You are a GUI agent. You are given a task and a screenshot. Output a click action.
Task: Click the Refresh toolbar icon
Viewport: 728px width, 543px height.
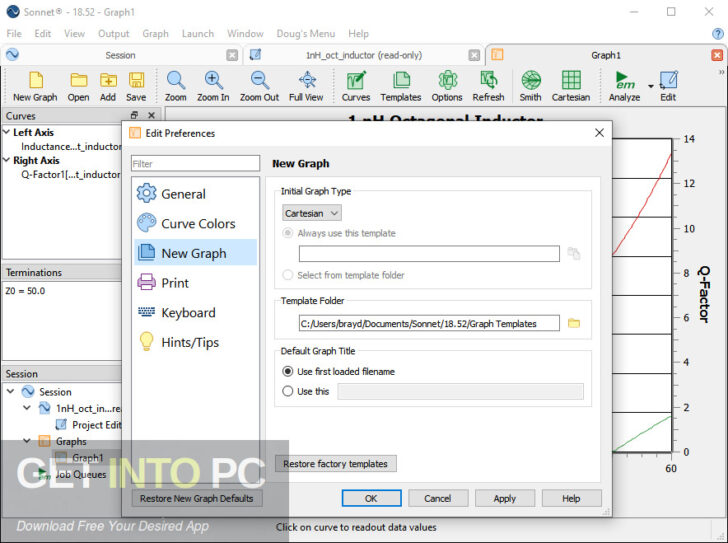[x=488, y=86]
